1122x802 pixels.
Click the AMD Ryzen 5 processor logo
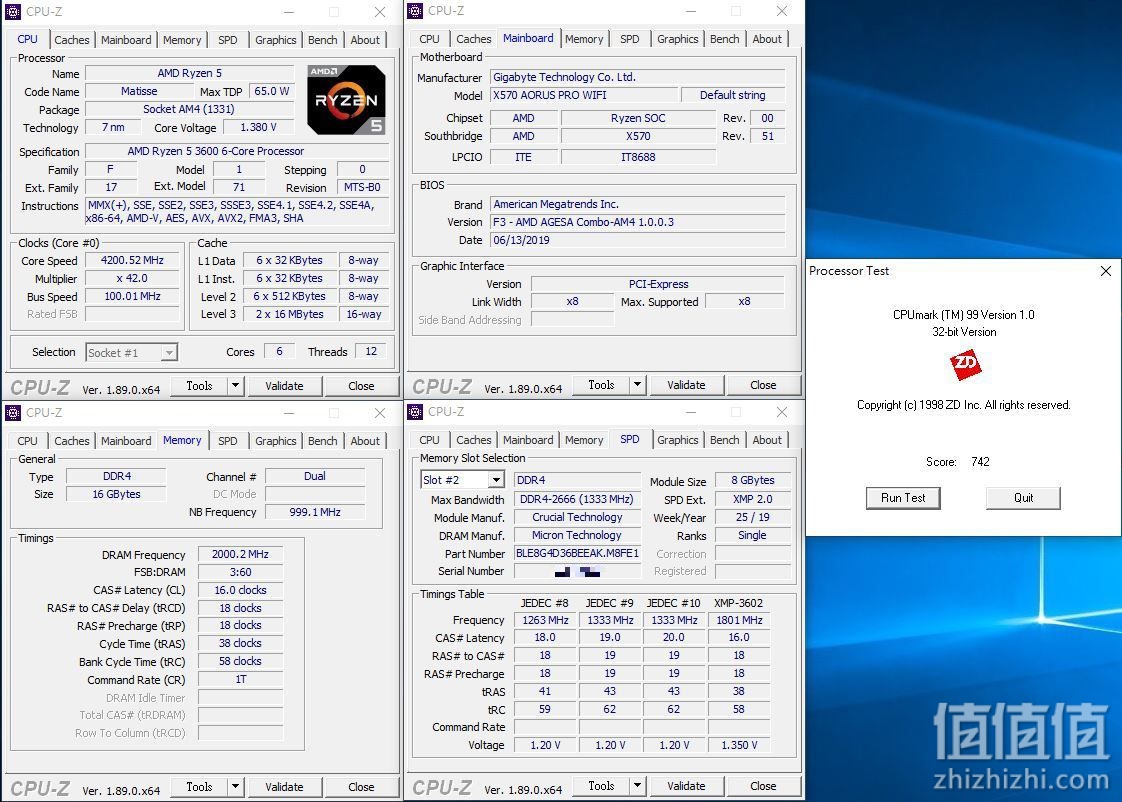(346, 100)
